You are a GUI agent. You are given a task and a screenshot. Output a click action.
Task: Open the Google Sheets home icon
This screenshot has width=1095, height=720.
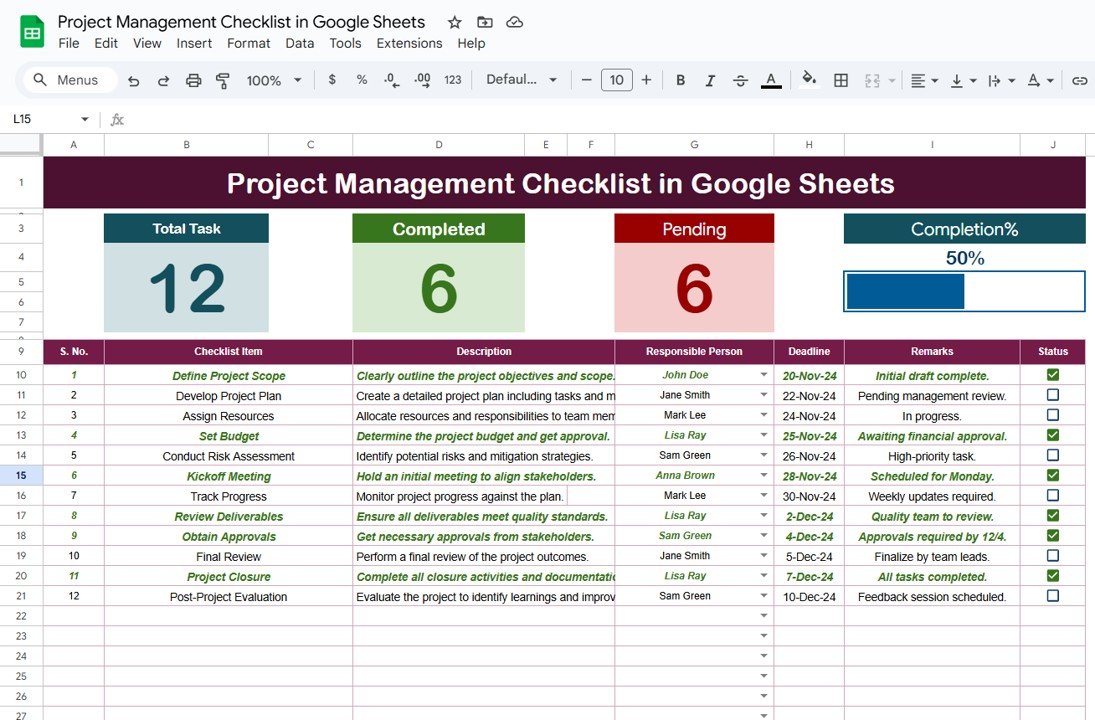[x=32, y=32]
